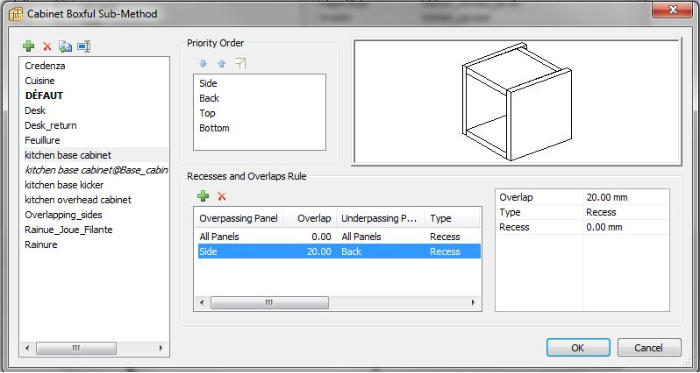This screenshot has width=700, height=373.
Task: Click the rename sub-method icon
Action: point(84,46)
